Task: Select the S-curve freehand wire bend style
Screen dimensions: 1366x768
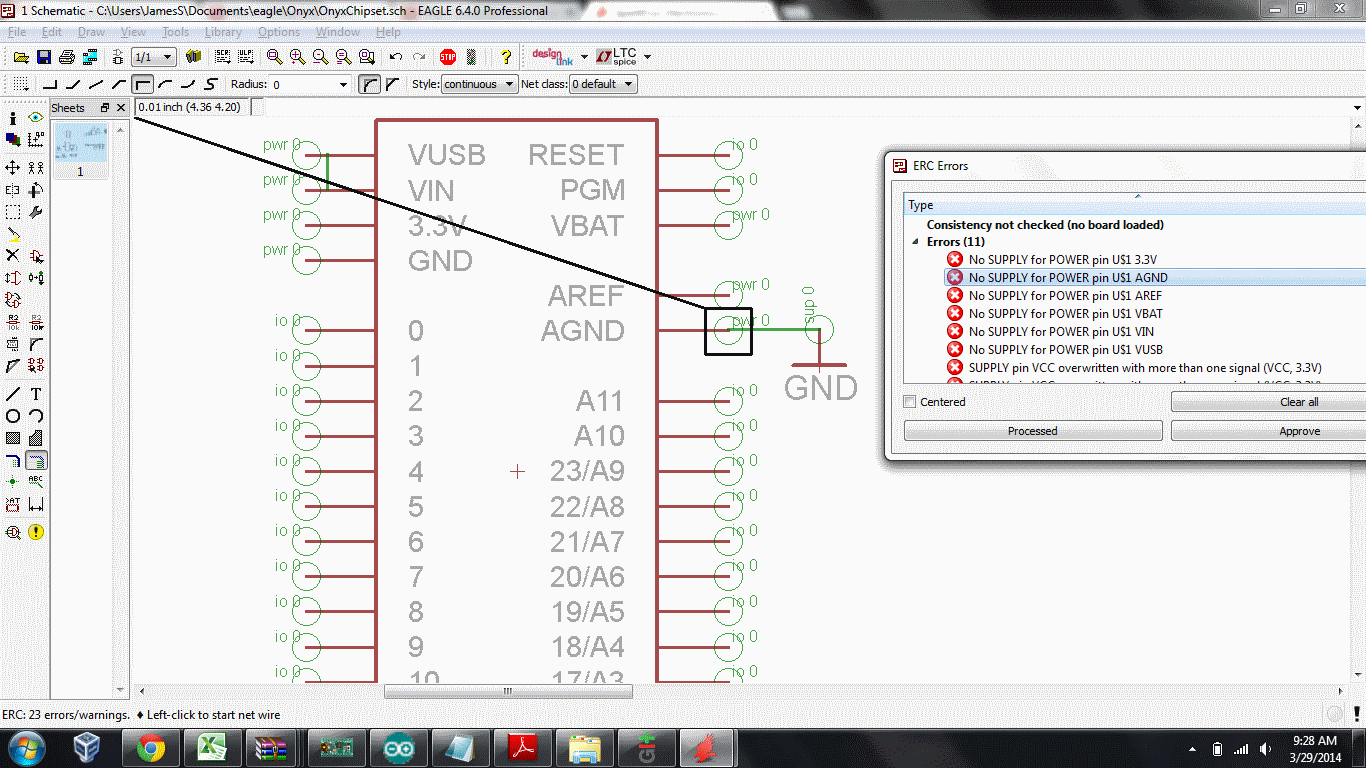Action: pyautogui.click(x=211, y=84)
